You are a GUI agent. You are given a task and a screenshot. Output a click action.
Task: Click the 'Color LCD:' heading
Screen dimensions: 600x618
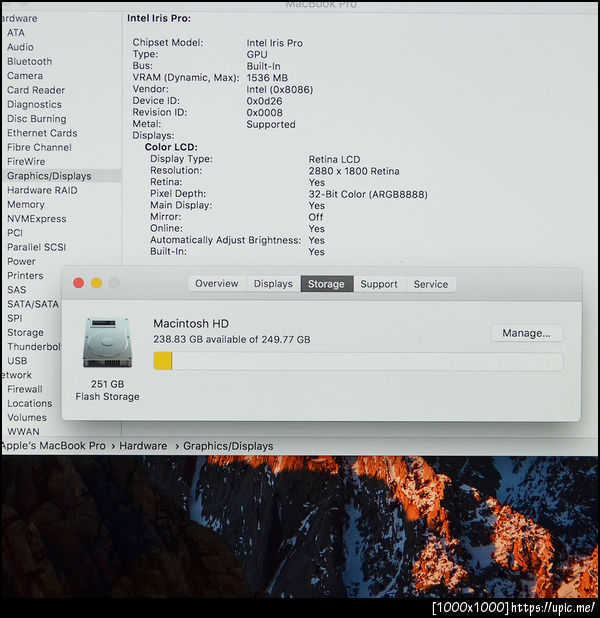pyautogui.click(x=171, y=147)
